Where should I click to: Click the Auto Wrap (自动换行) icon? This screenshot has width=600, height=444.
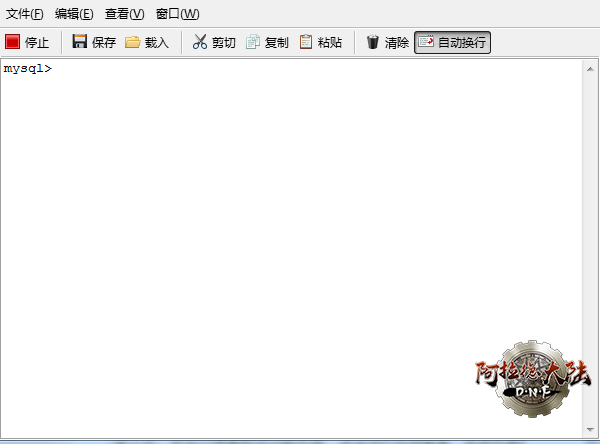tap(426, 42)
